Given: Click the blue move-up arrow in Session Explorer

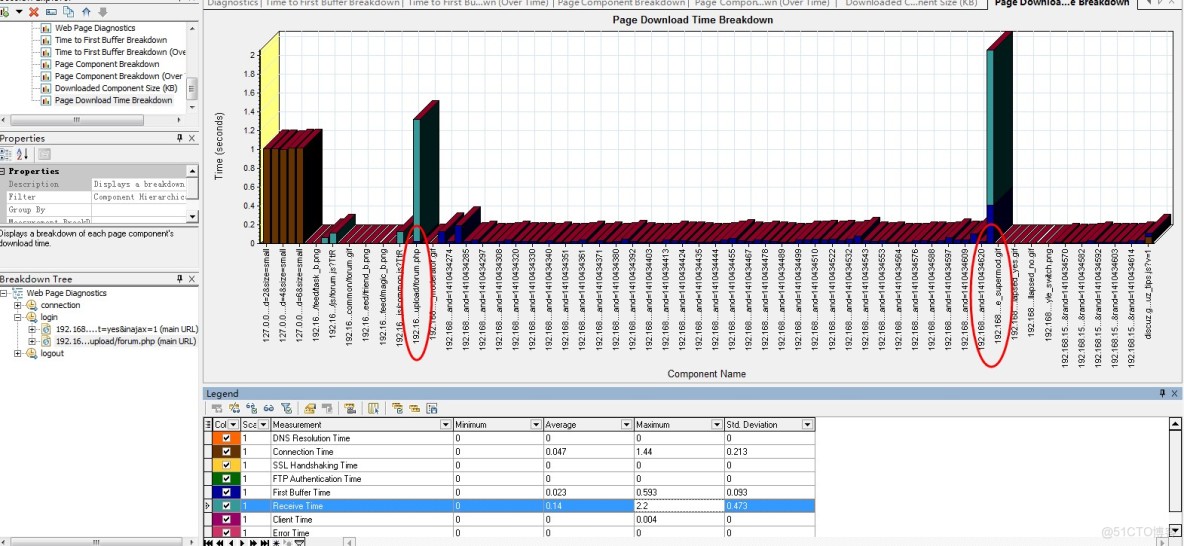Looking at the screenshot, I should pos(87,11).
